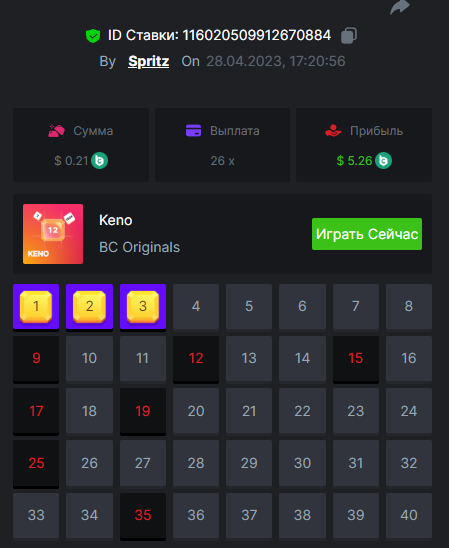Click the green verified shield icon

coord(93,36)
